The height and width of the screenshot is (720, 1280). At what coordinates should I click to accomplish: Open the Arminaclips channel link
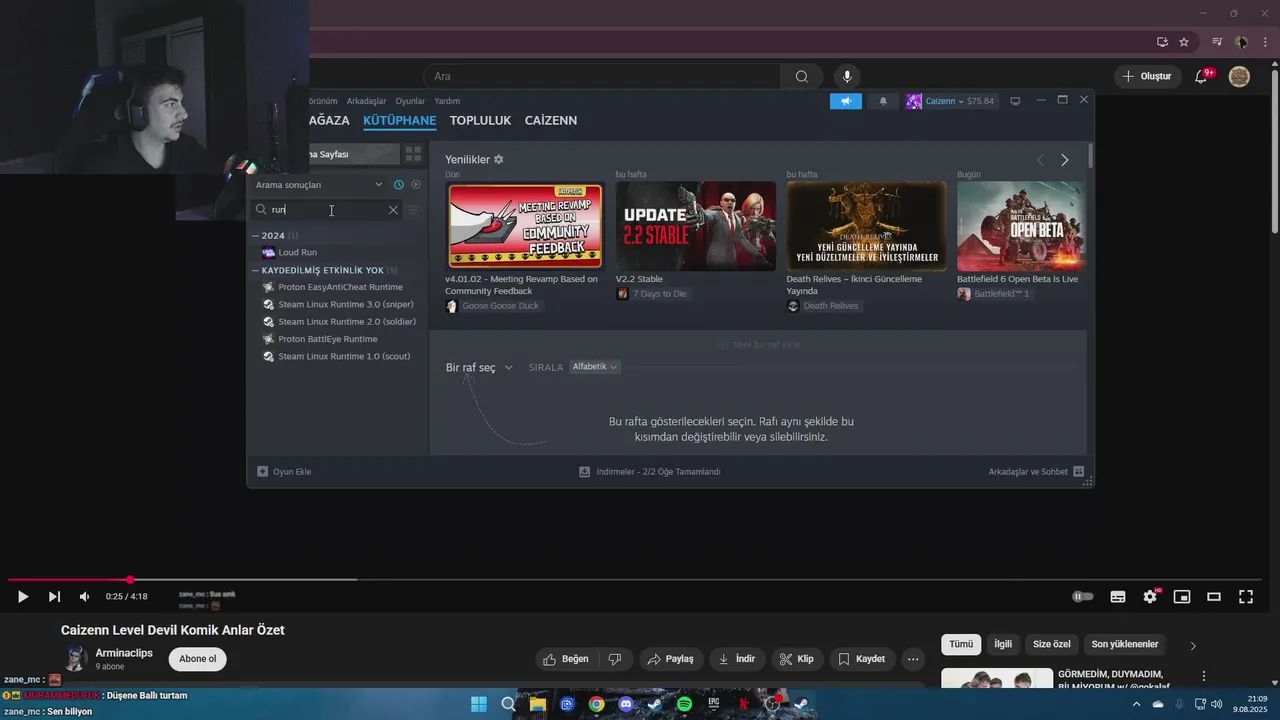pos(124,653)
